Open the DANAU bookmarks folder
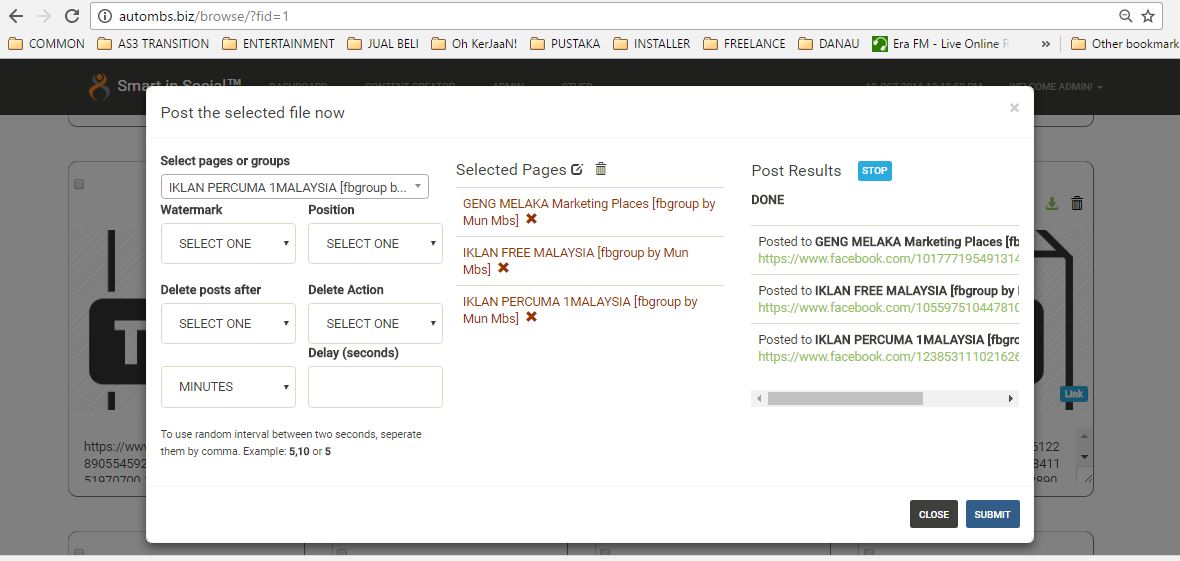The width and height of the screenshot is (1180, 561). tap(829, 44)
